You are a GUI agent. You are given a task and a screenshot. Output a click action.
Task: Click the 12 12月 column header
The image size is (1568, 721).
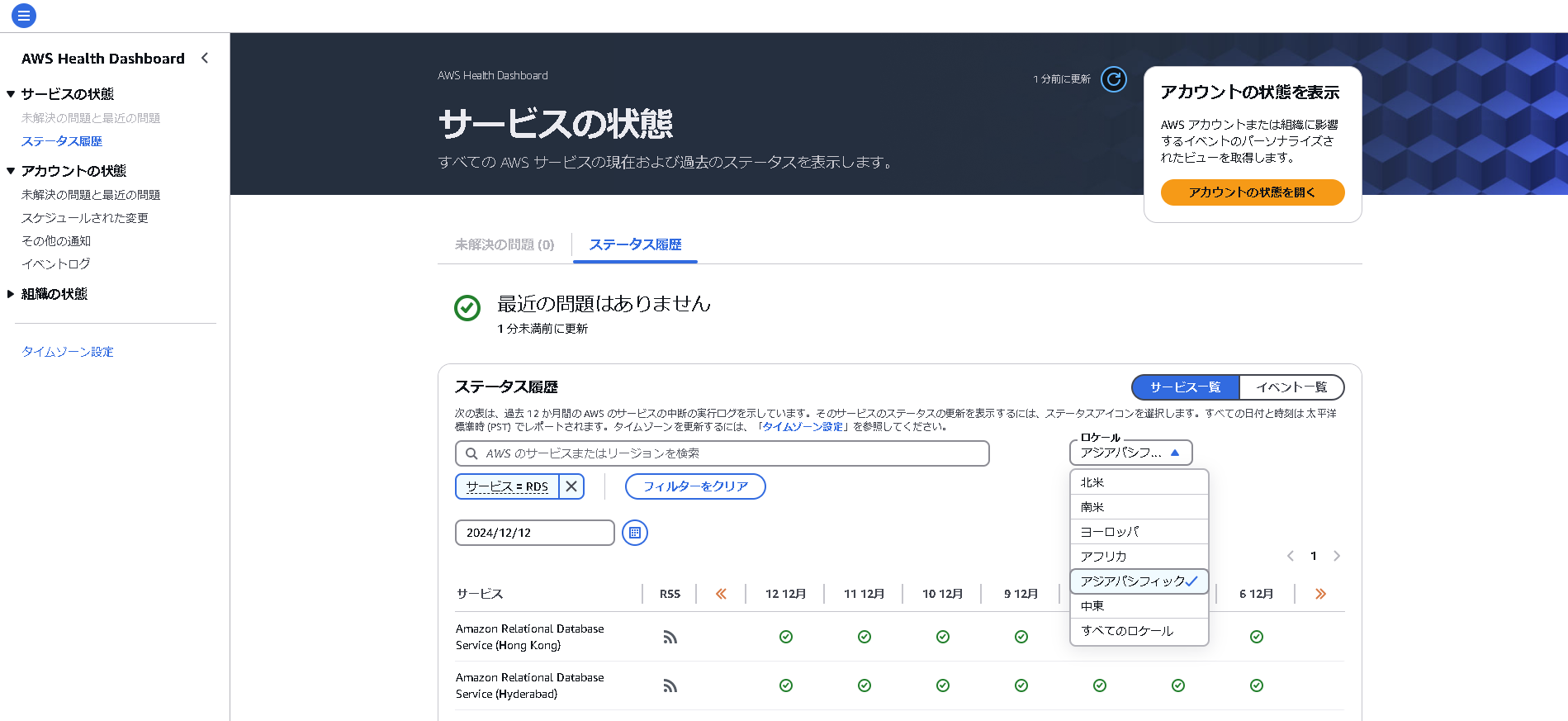786,594
